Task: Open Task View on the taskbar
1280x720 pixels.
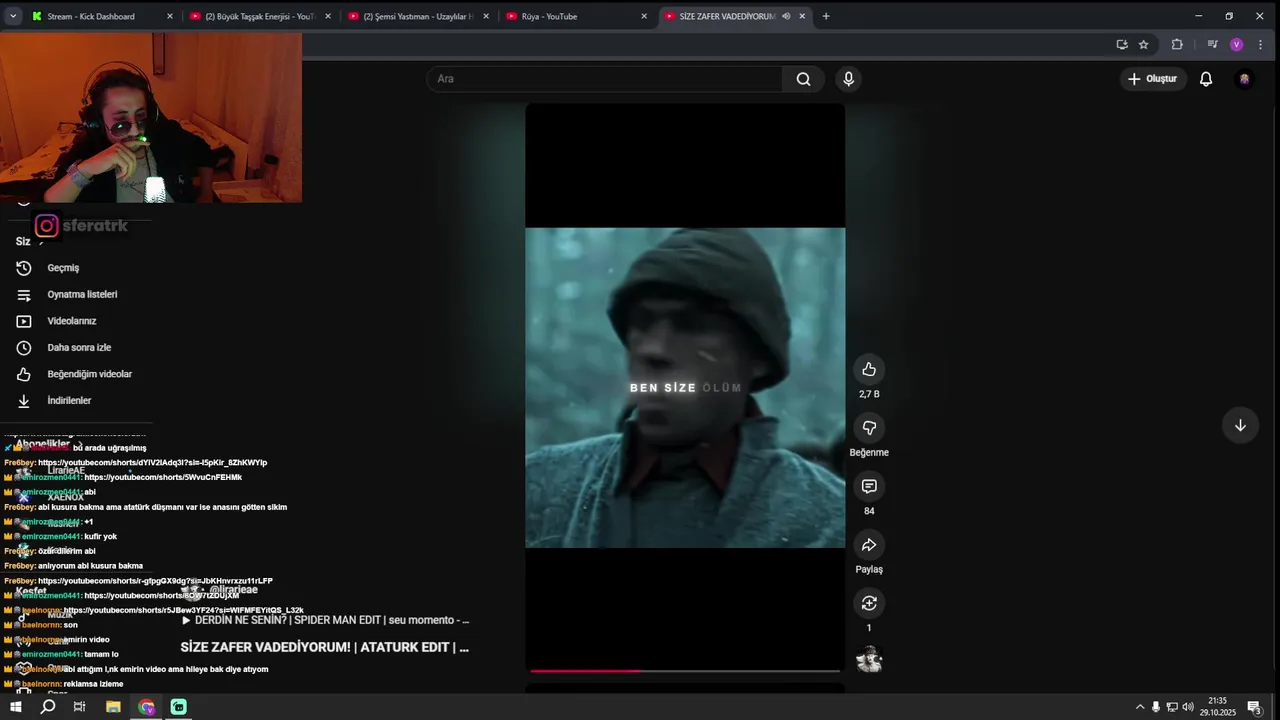Action: pyautogui.click(x=80, y=707)
